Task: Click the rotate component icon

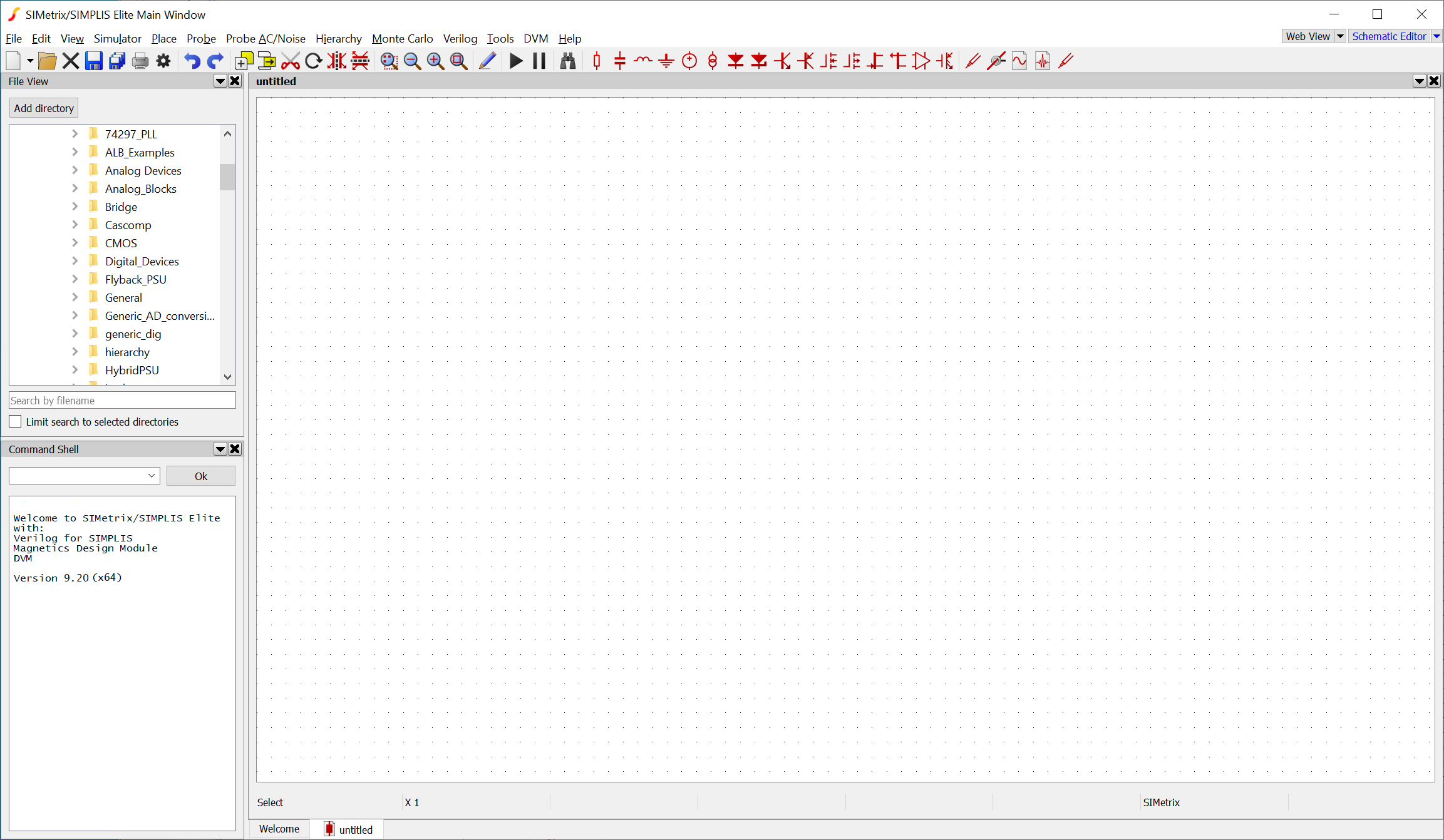Action: 313,61
